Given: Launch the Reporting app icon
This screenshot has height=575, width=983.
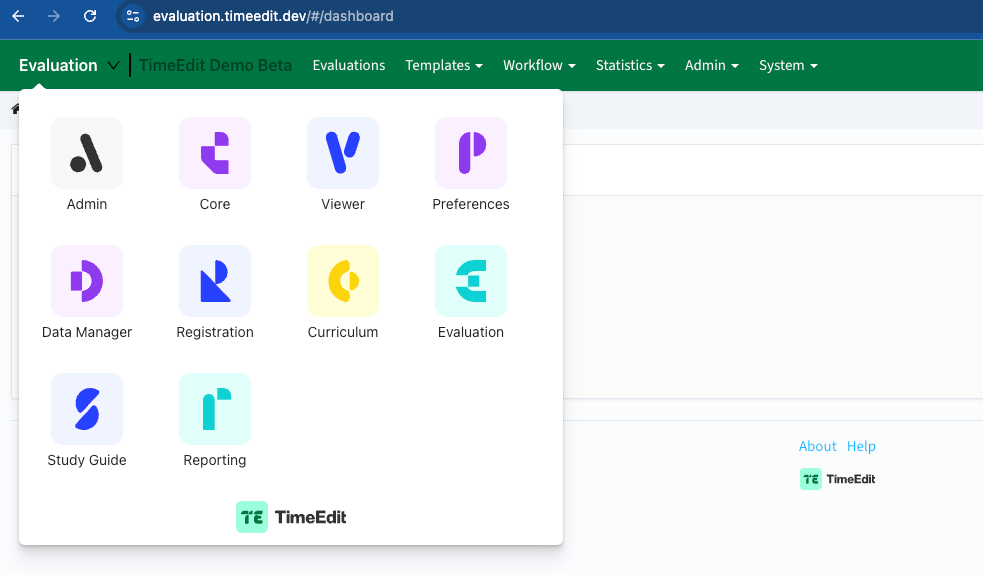Looking at the screenshot, I should coord(214,409).
